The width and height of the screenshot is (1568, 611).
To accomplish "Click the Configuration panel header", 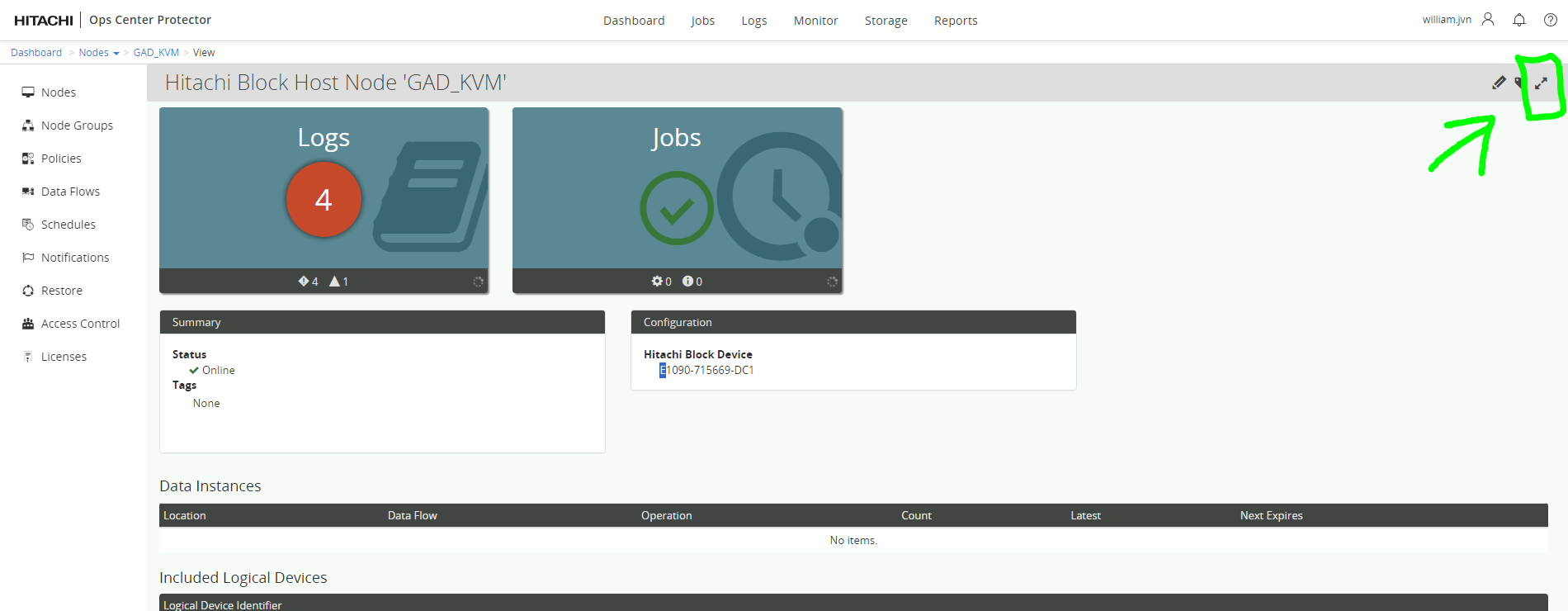I will click(x=853, y=322).
